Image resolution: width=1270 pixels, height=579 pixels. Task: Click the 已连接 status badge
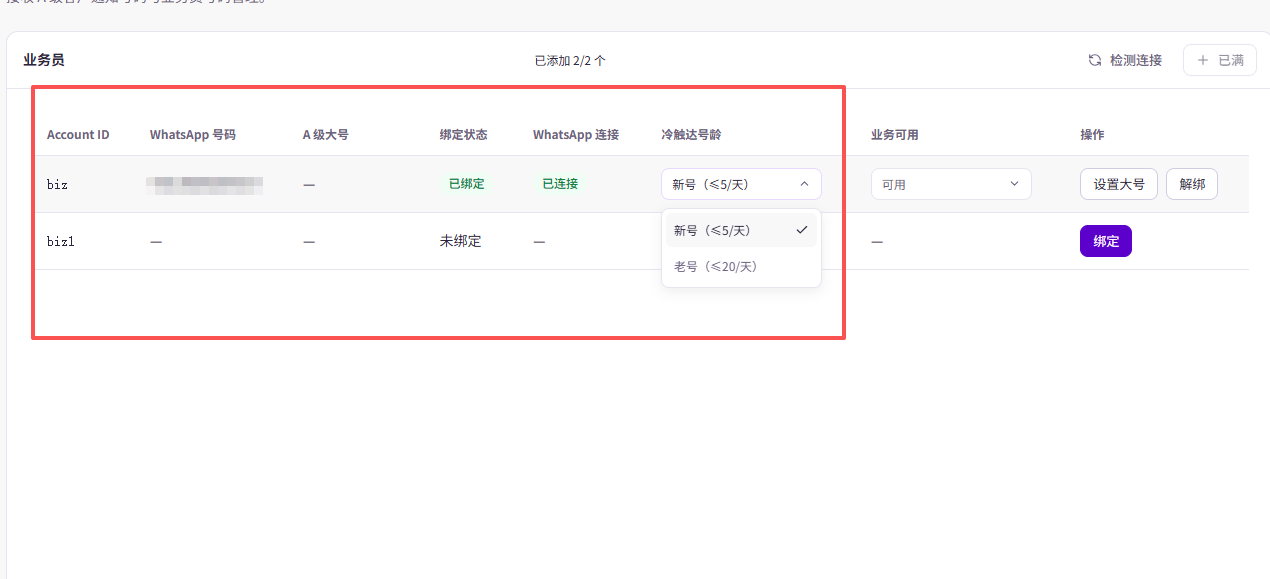tap(560, 184)
